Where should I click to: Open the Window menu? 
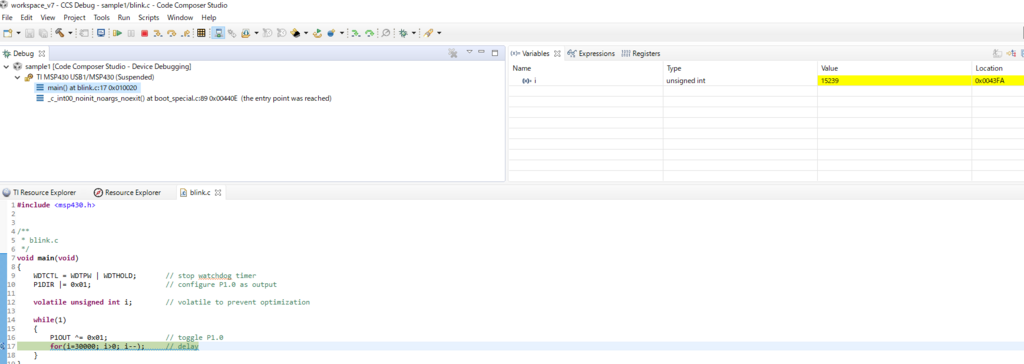click(180, 18)
